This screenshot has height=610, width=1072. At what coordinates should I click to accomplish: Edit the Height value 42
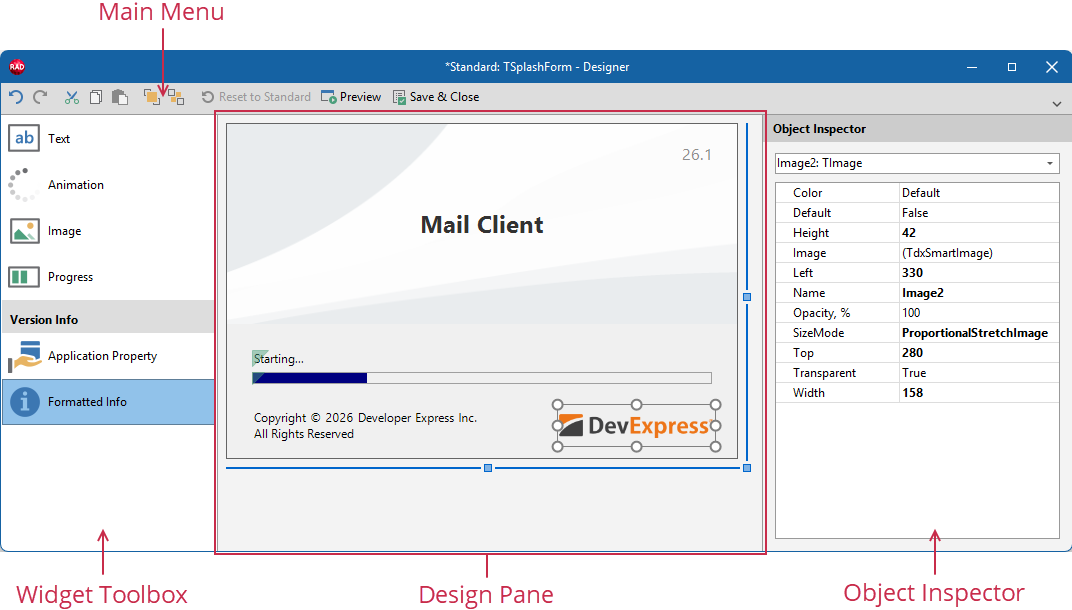[978, 233]
